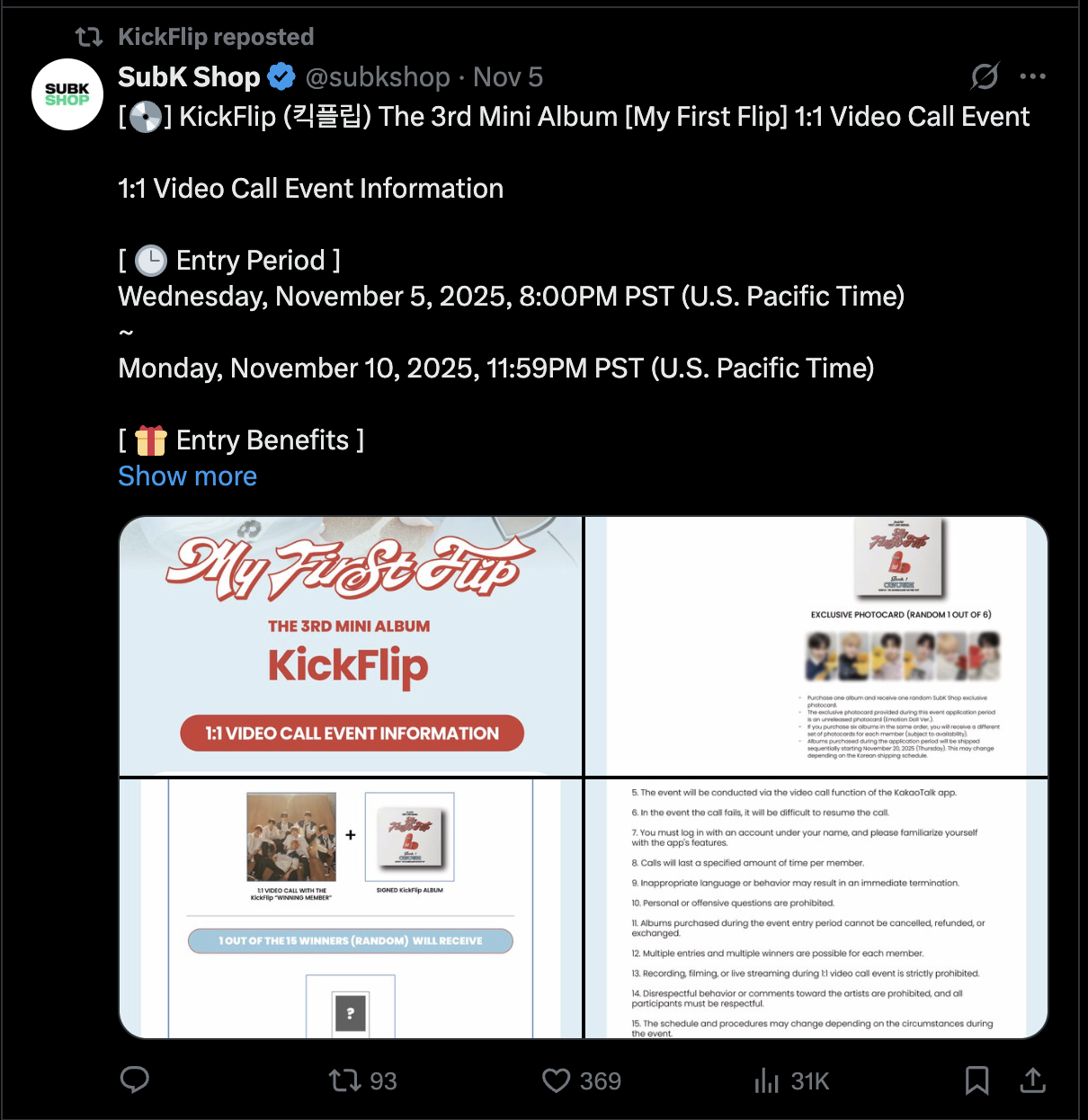Expand post text with Show more
The height and width of the screenshot is (1120, 1088).
[188, 476]
